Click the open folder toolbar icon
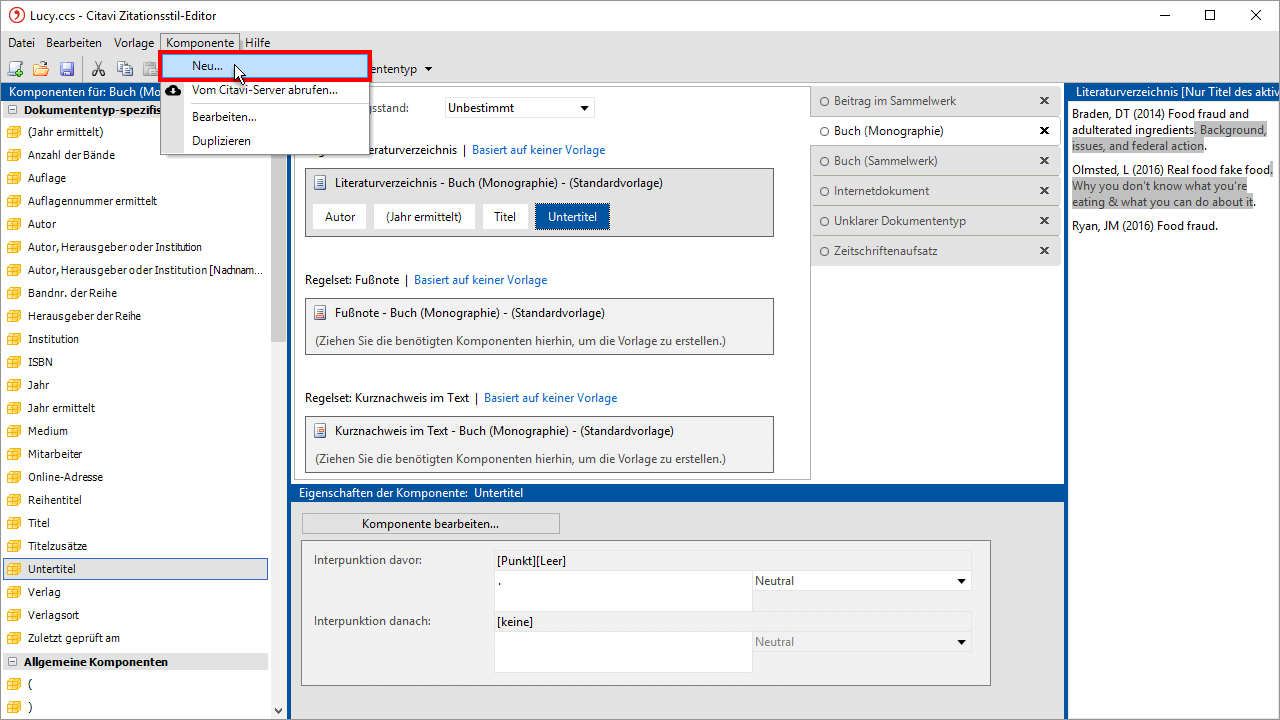This screenshot has width=1280, height=720. (x=41, y=69)
